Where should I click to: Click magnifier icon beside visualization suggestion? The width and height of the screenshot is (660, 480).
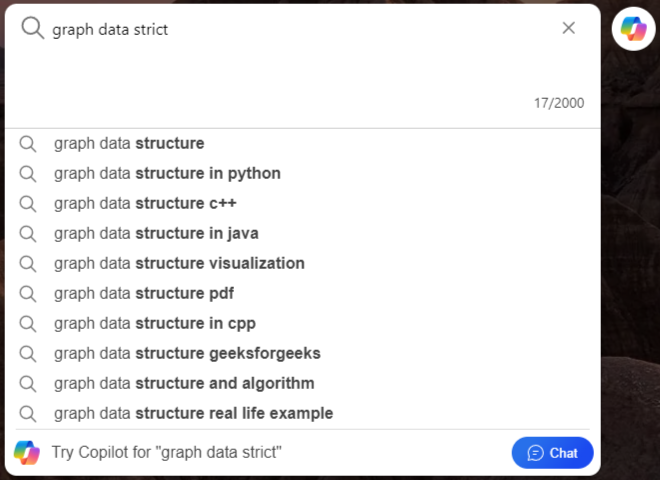pyautogui.click(x=28, y=263)
